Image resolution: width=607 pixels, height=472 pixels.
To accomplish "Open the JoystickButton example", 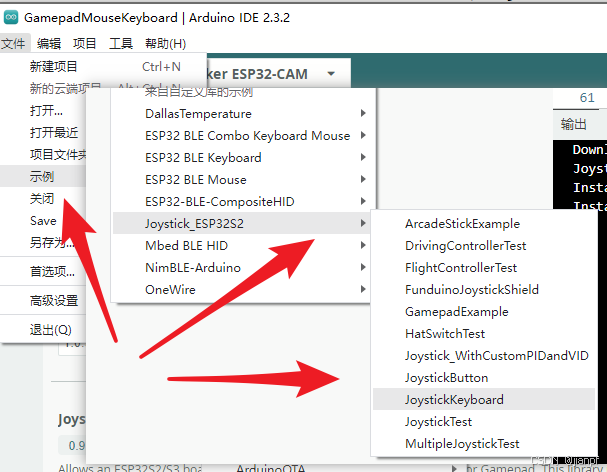I will [x=484, y=378].
